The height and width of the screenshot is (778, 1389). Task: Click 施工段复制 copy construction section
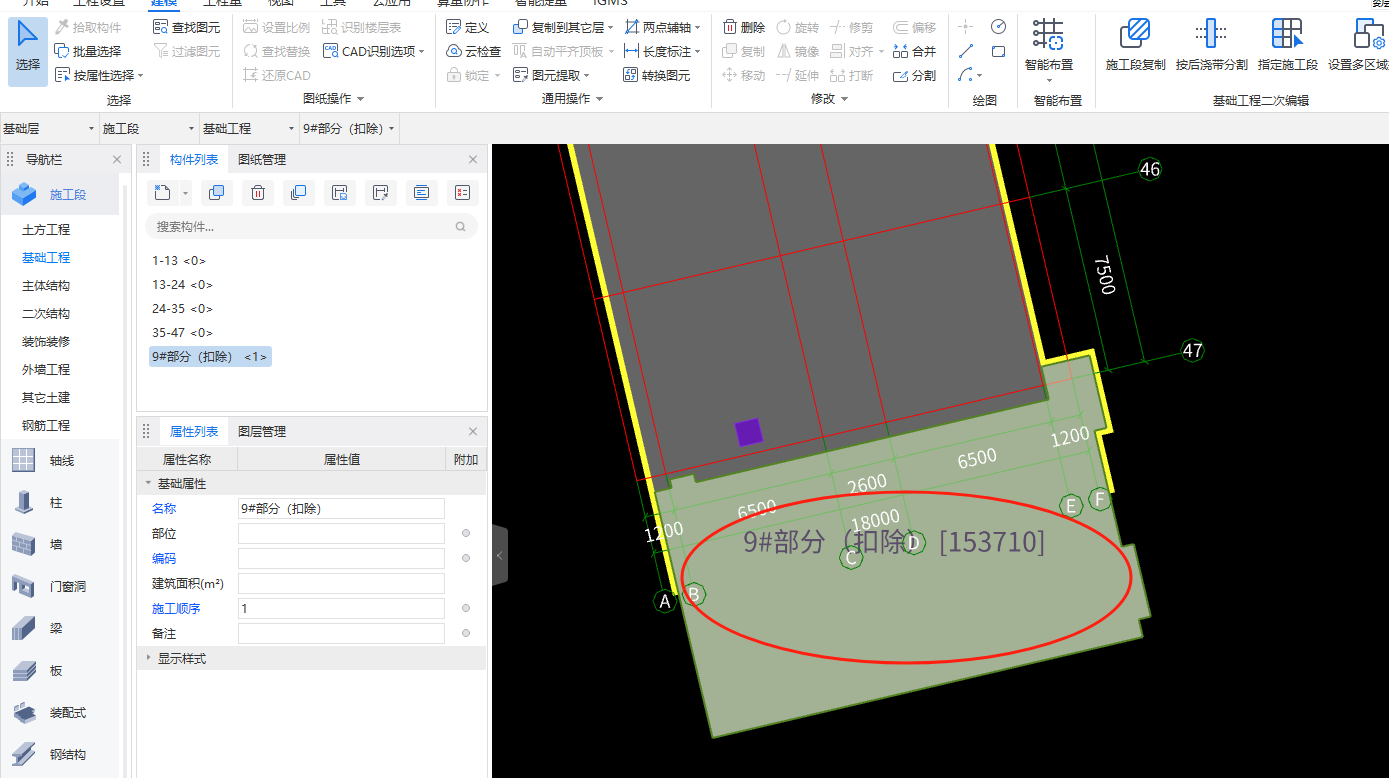(x=1135, y=46)
